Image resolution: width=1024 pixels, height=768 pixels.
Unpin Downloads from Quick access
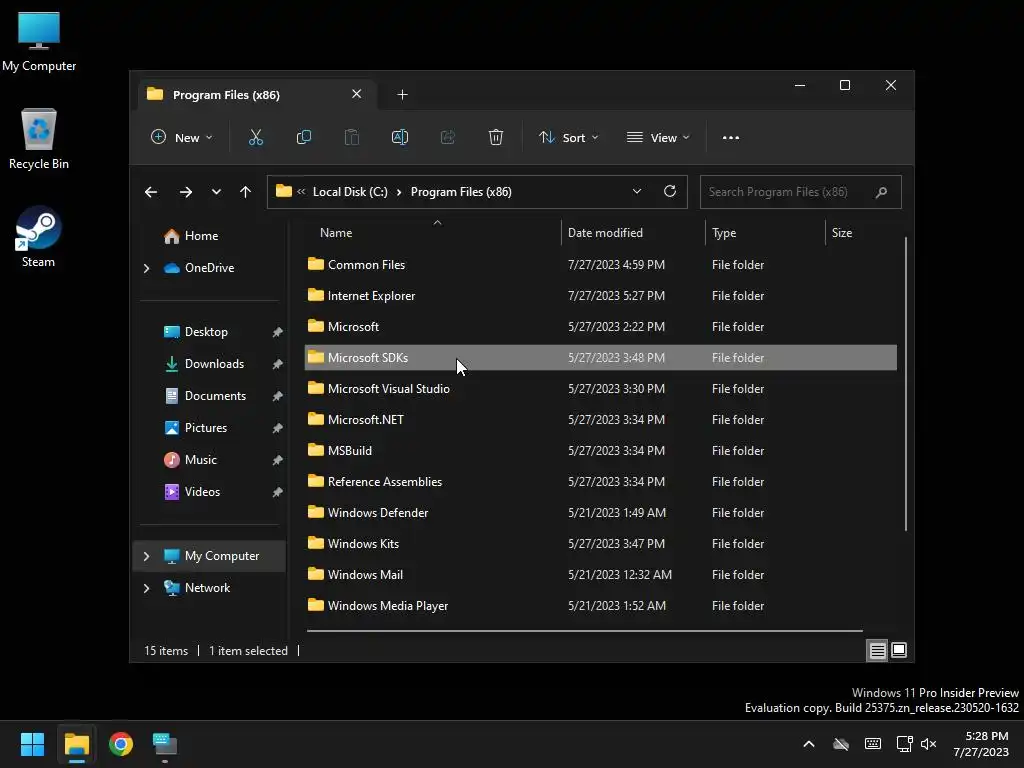[278, 364]
